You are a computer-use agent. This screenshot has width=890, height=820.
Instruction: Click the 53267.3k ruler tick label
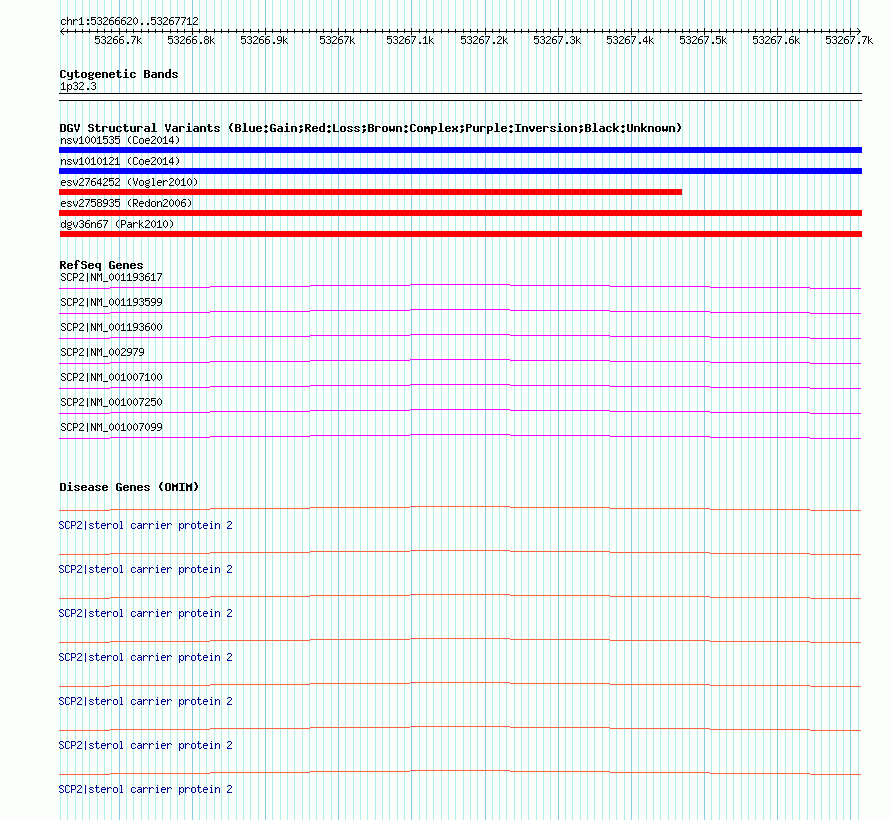point(557,40)
